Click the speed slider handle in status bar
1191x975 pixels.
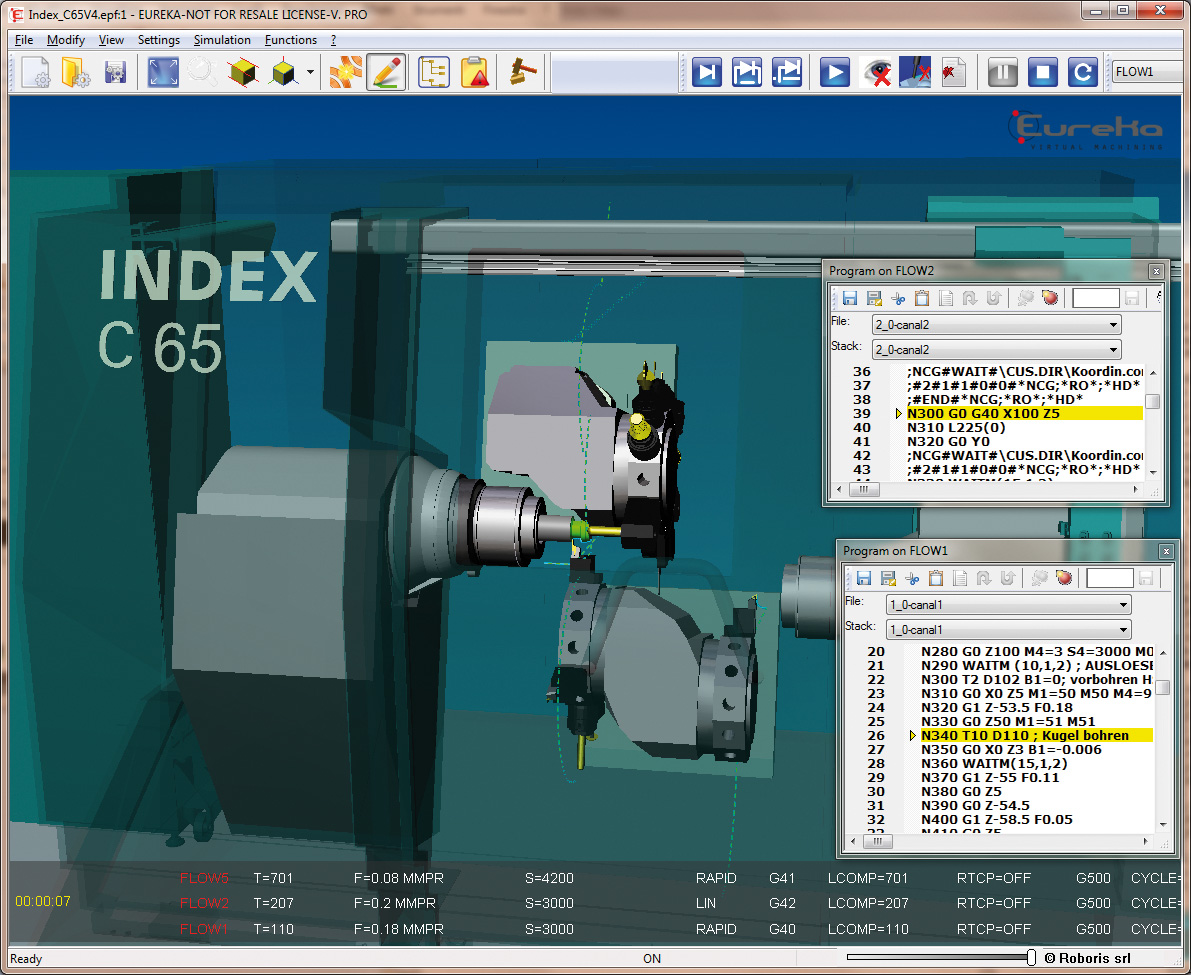[1031, 958]
